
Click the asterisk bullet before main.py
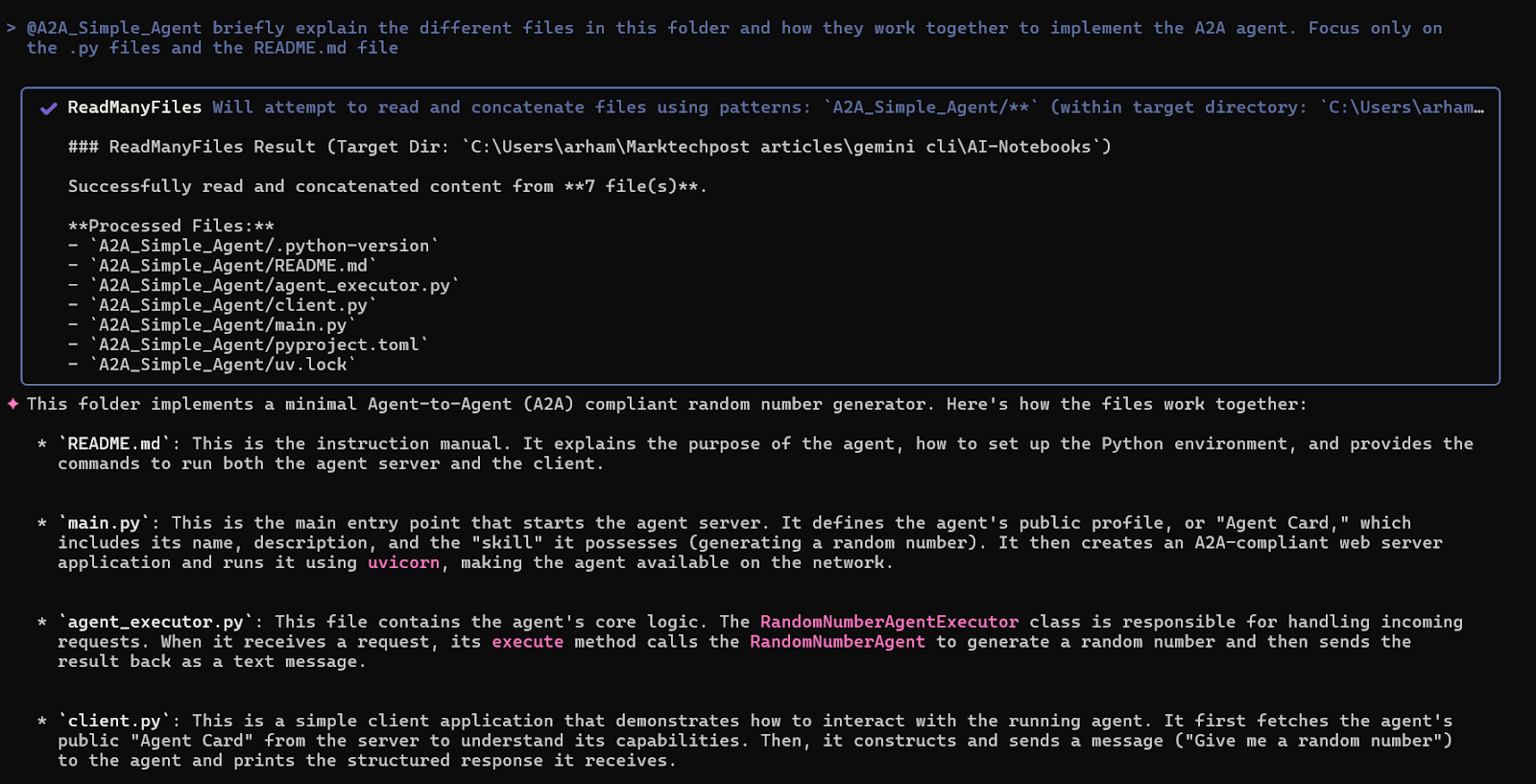tap(42, 524)
